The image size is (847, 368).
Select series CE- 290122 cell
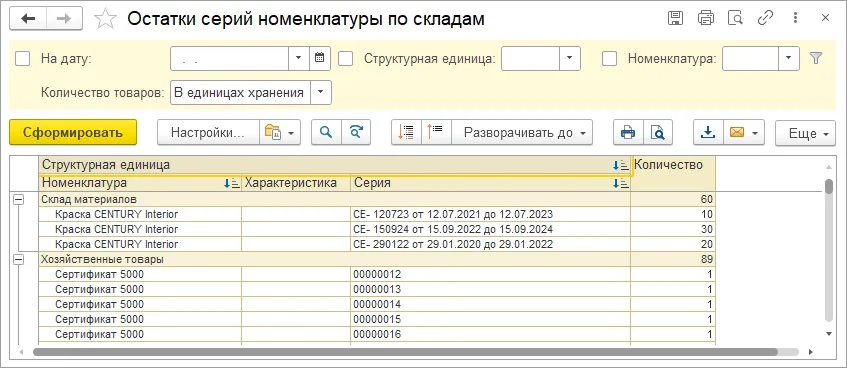click(490, 244)
